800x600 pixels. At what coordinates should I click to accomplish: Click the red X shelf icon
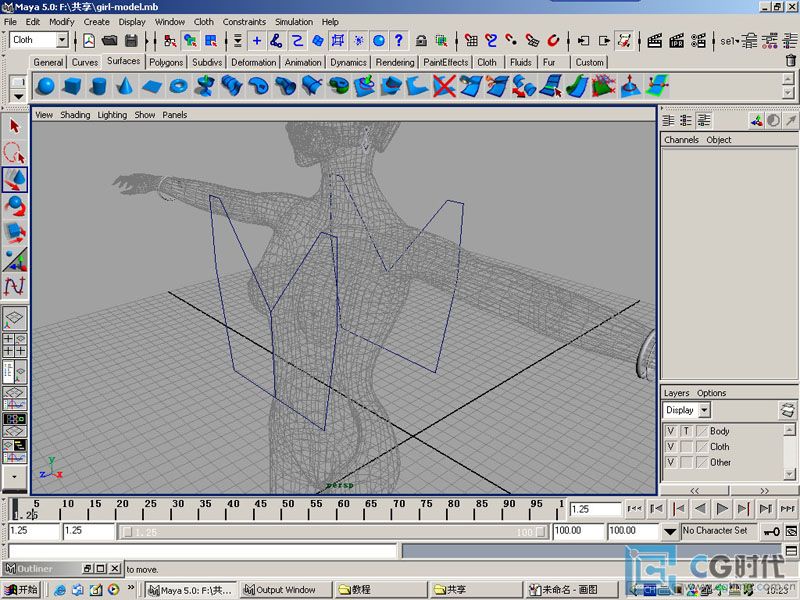click(x=444, y=86)
